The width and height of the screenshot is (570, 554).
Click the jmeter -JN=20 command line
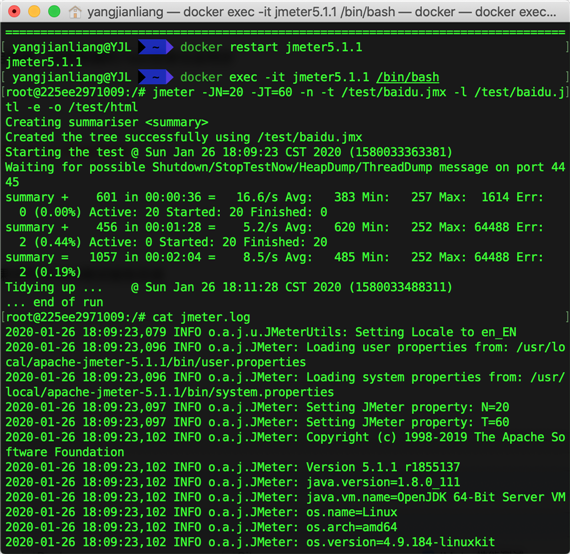[x=285, y=99]
